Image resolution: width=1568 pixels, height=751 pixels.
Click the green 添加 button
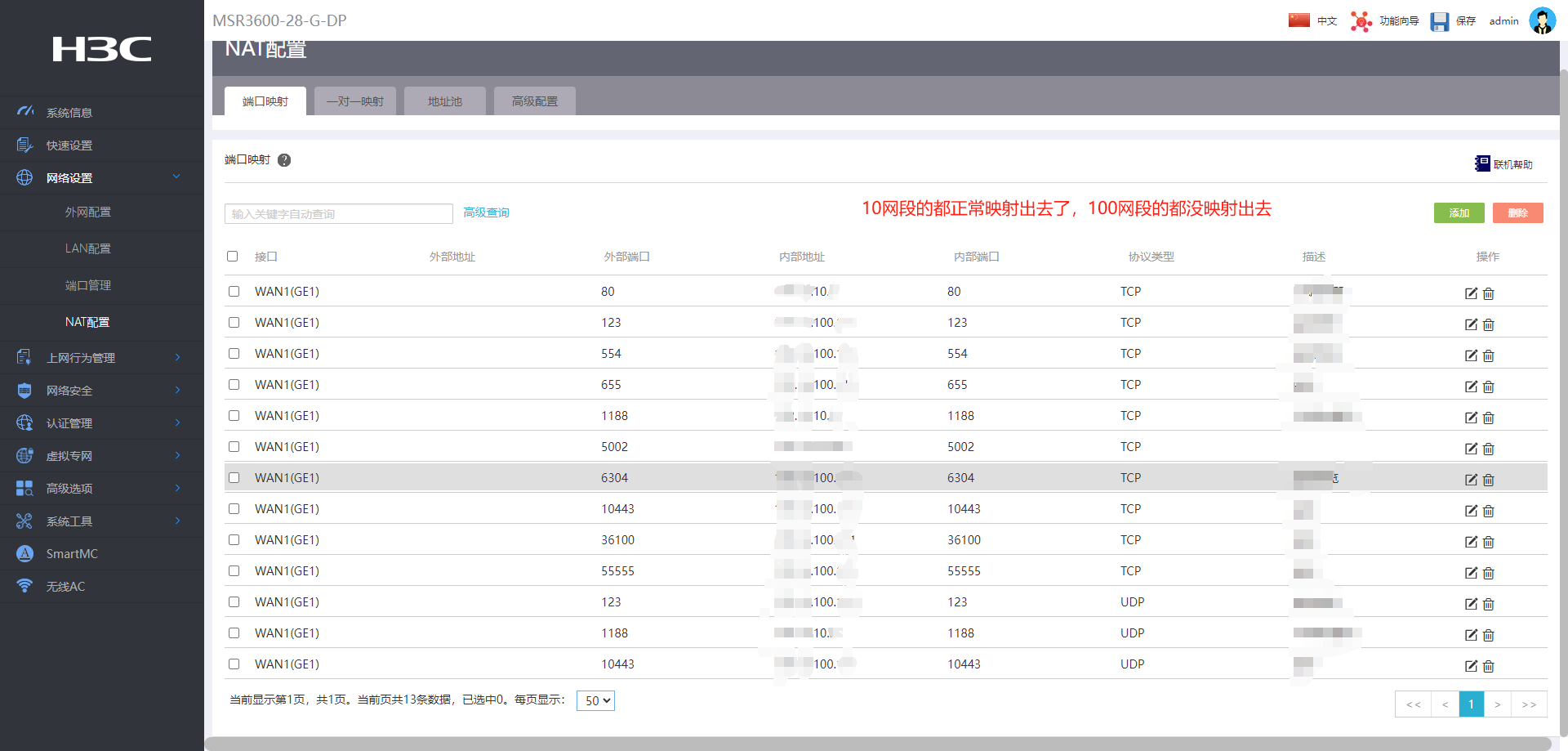(1459, 212)
